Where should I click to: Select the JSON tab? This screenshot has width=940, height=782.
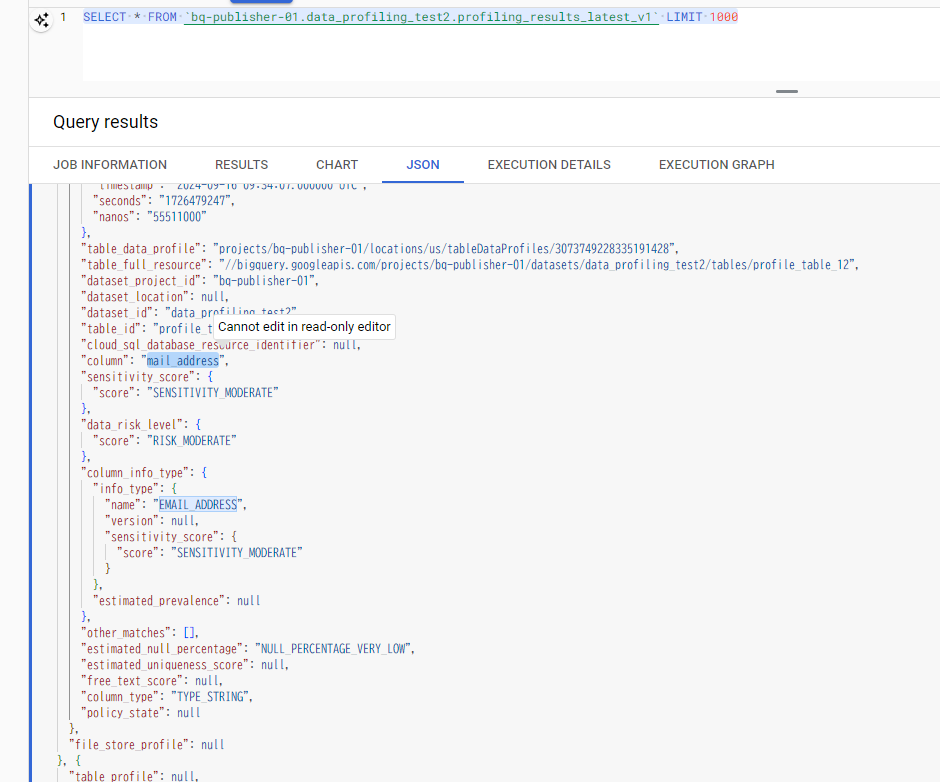pyautogui.click(x=423, y=165)
